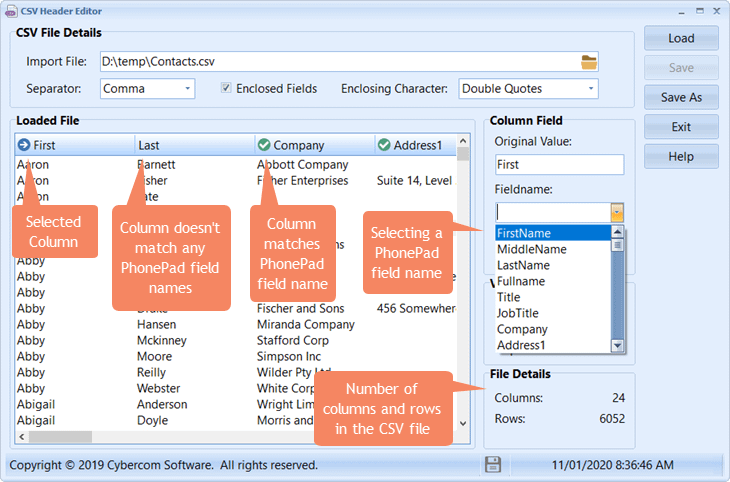
Task: Click the cell 'Abbott Company'
Action: pyautogui.click(x=302, y=164)
